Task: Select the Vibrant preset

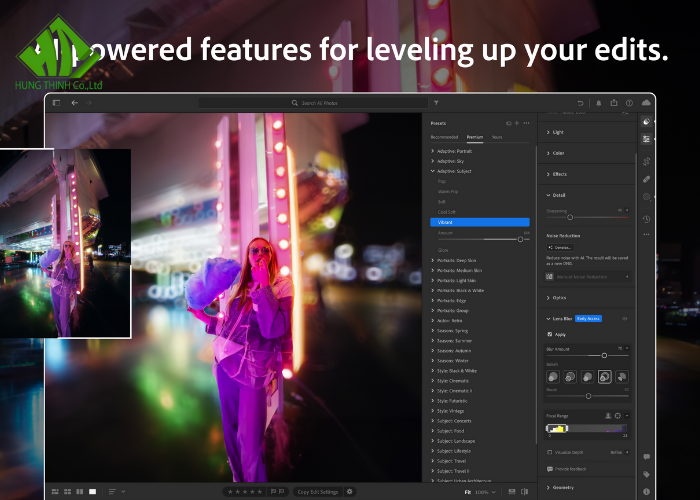Action: point(480,222)
